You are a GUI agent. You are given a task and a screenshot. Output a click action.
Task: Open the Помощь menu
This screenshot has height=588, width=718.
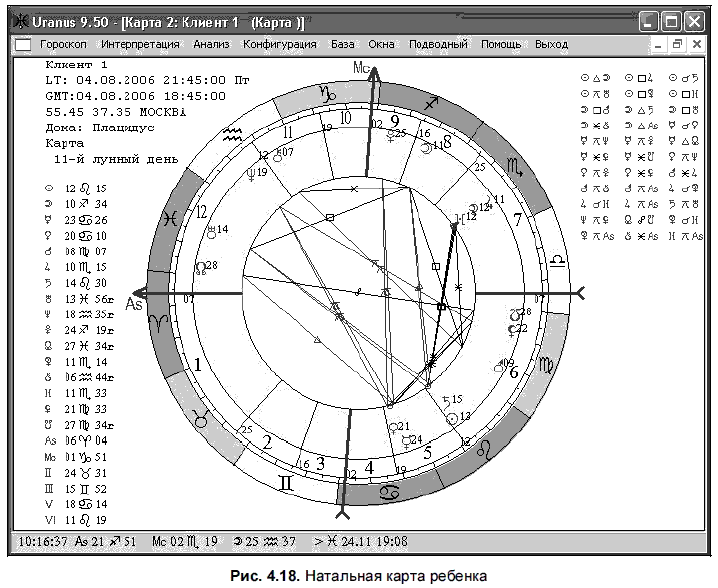[500, 44]
